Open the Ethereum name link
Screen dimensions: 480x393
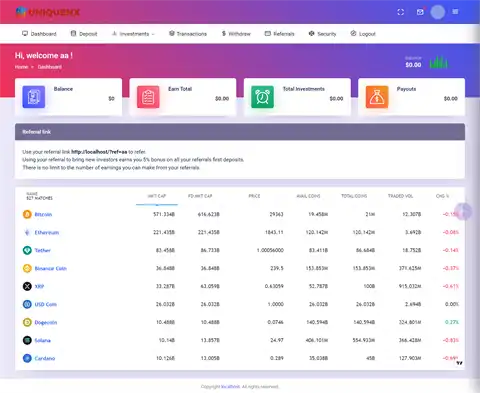47,232
